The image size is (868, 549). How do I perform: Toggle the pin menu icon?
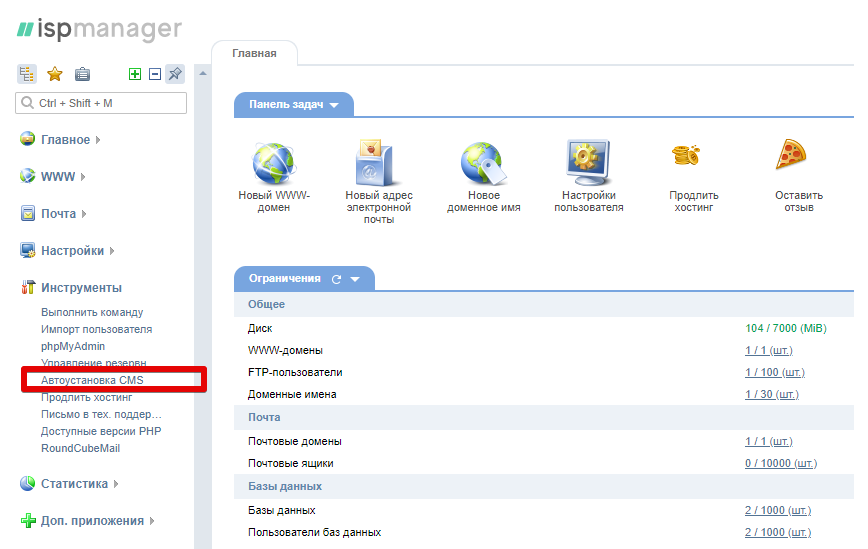(175, 74)
